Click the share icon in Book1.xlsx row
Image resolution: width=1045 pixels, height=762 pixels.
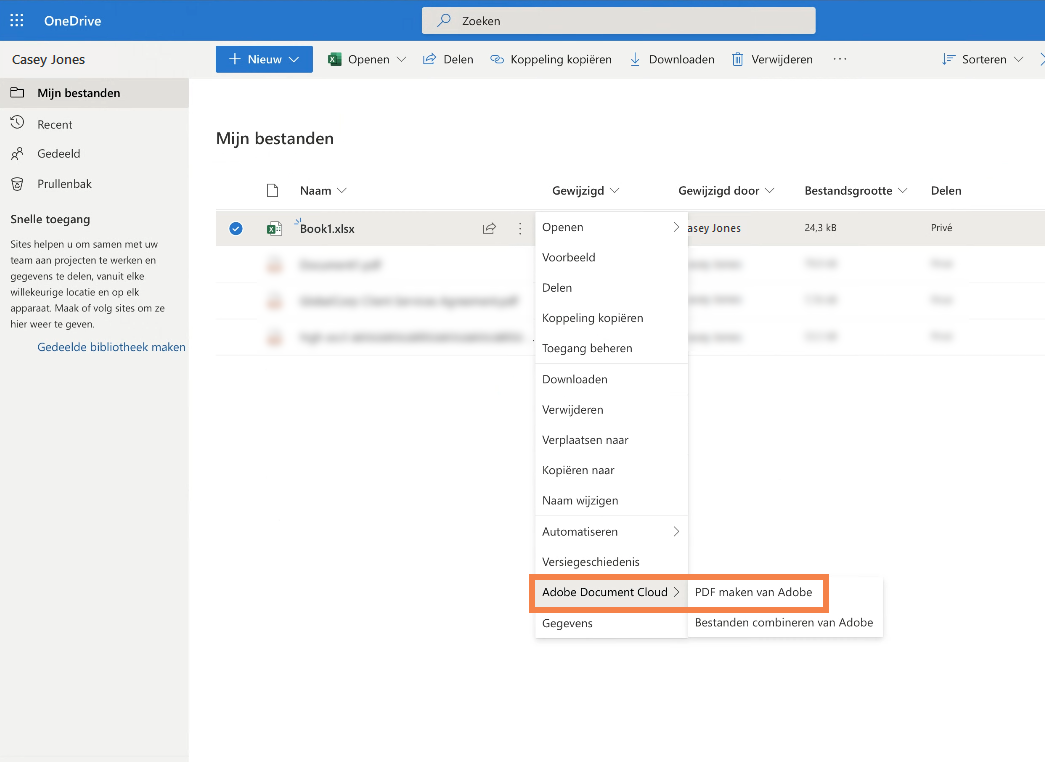(489, 229)
